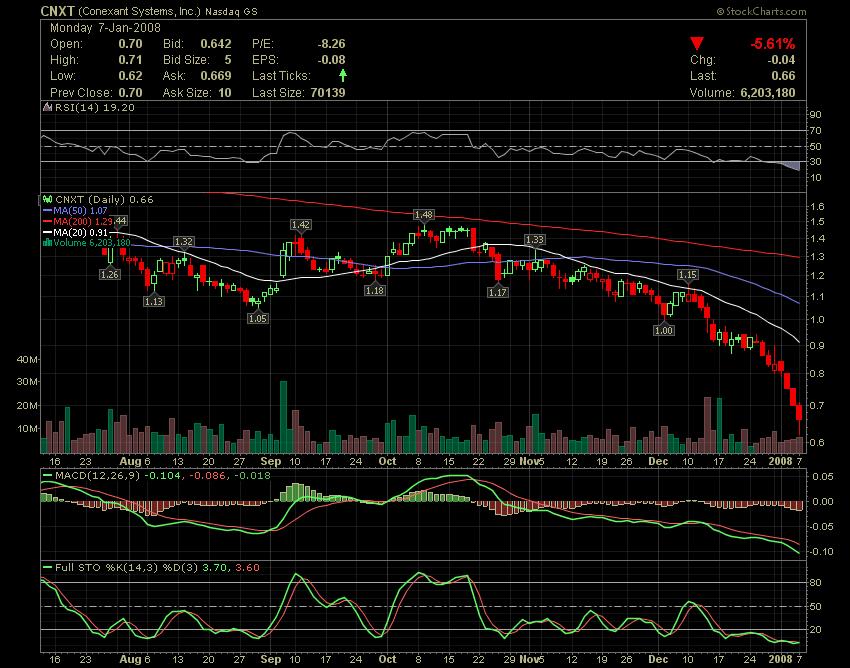Image resolution: width=850 pixels, height=668 pixels.
Task: Click the 40M volume axis label
Action: pyautogui.click(x=28, y=359)
